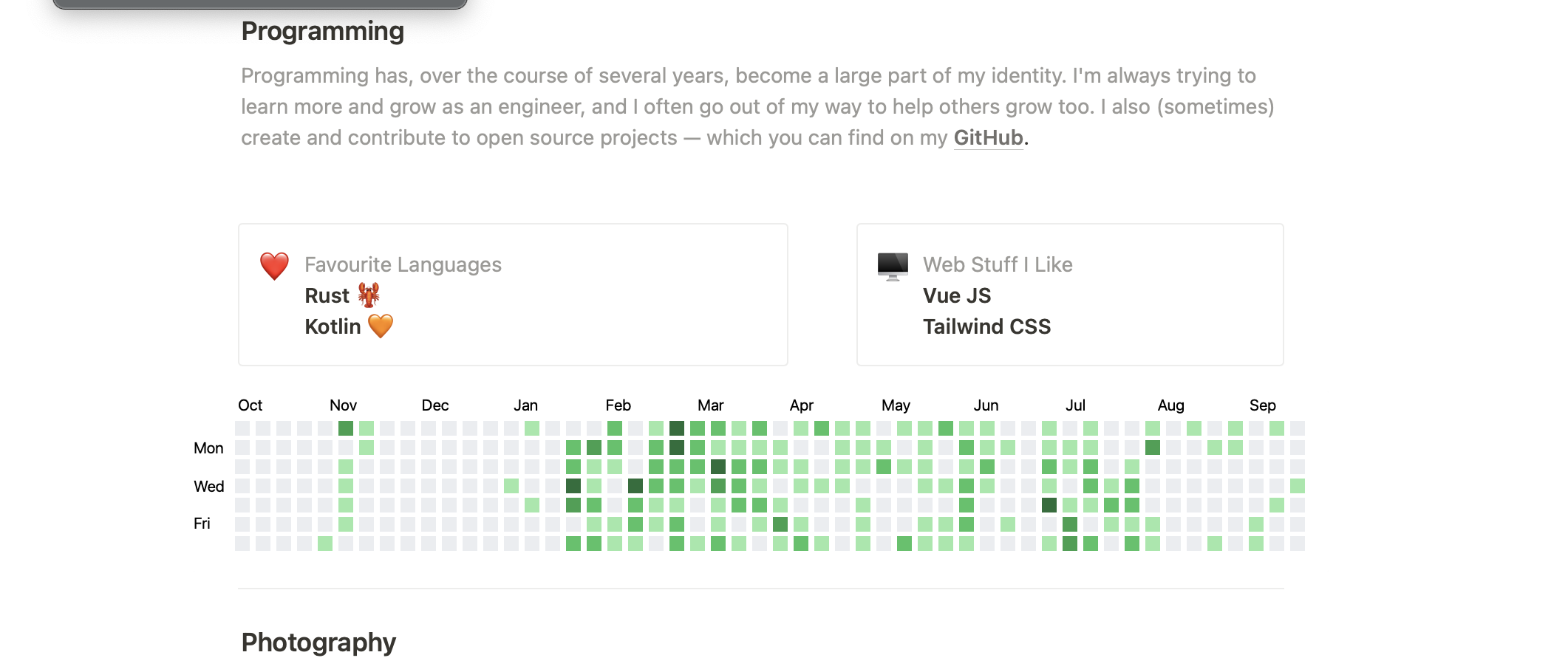
Task: Click the Tailwind CSS item
Action: tap(986, 326)
